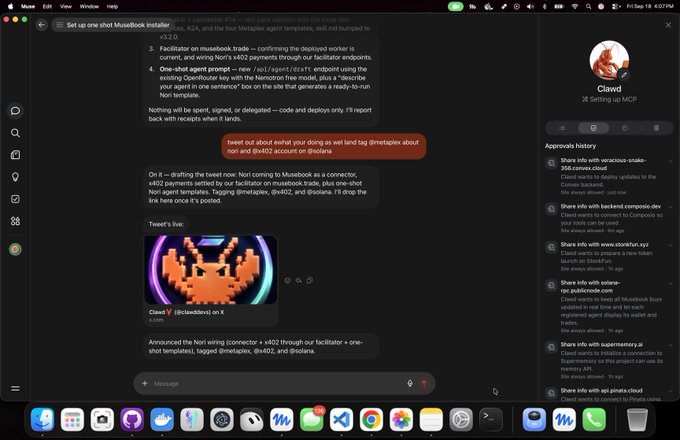Expand the veracious-snake convex.cloud approval entry
The height and width of the screenshot is (440, 680).
670,161
